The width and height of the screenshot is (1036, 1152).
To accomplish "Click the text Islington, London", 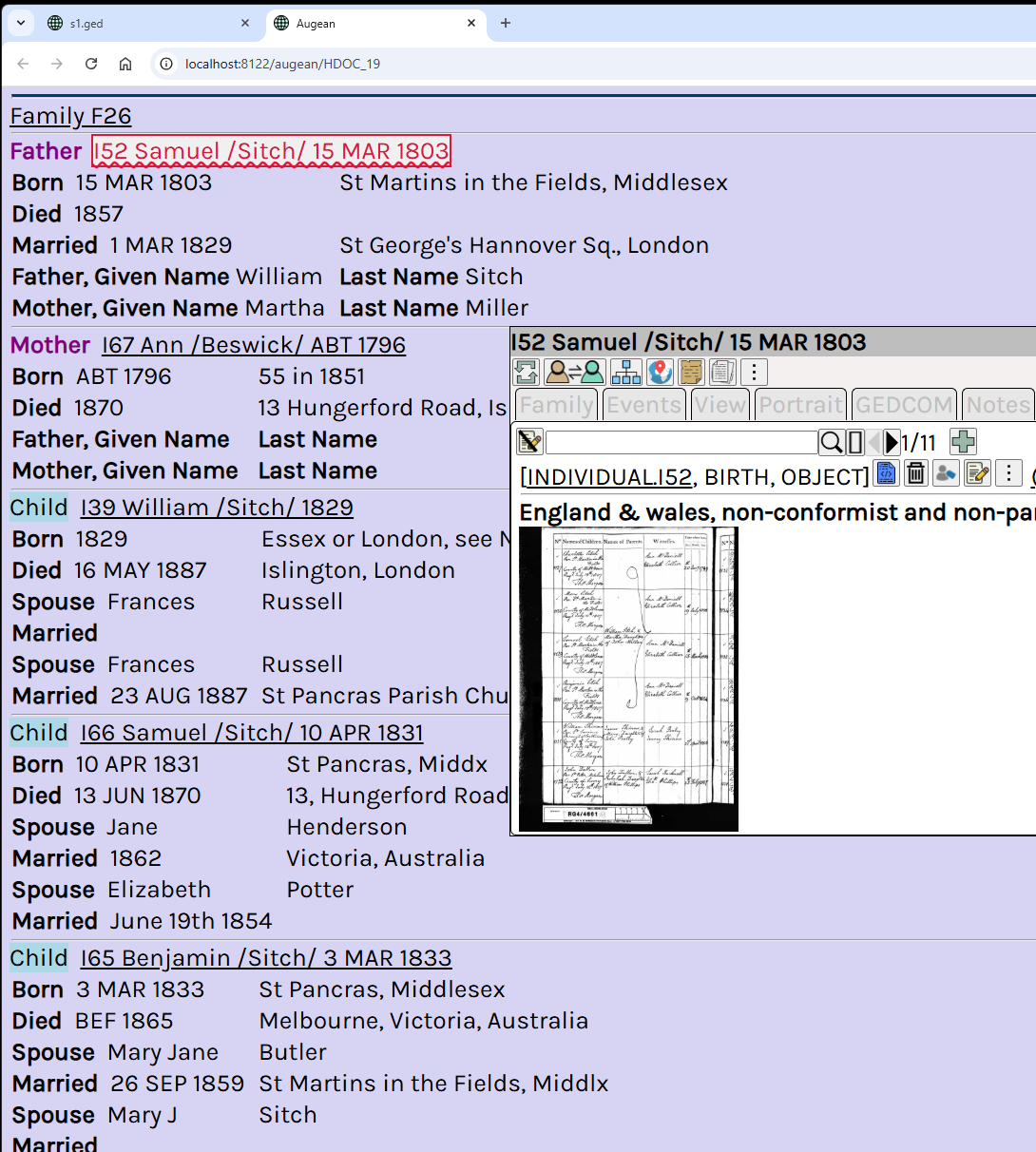I will tap(358, 570).
